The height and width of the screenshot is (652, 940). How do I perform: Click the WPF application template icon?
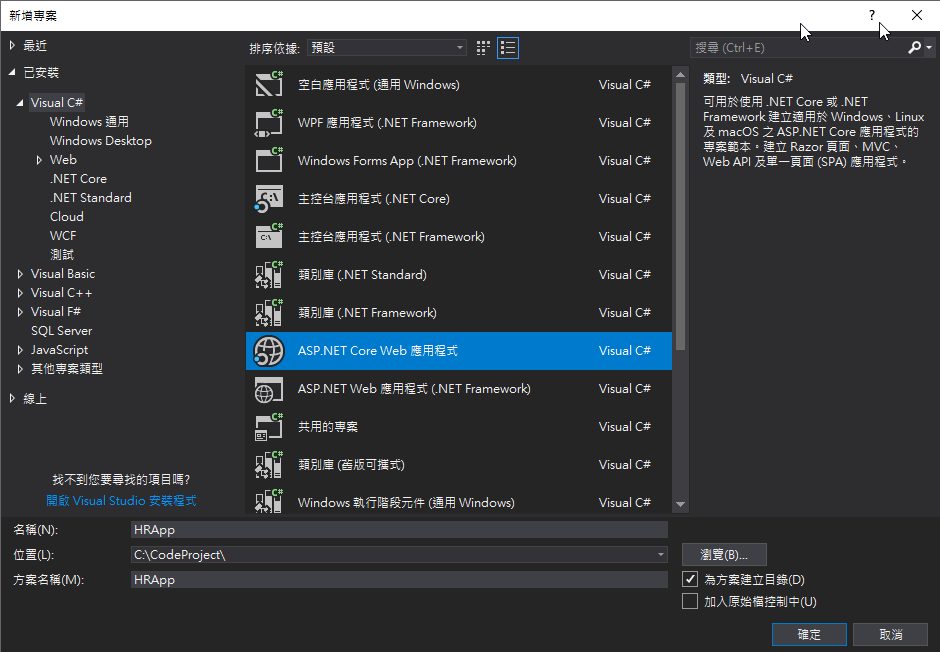269,123
